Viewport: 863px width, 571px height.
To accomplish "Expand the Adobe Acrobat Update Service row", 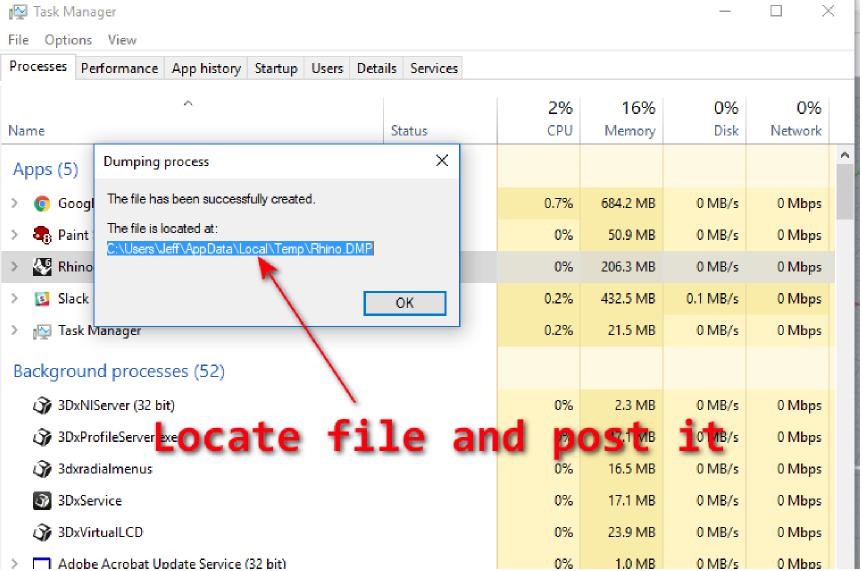I will click(x=14, y=564).
